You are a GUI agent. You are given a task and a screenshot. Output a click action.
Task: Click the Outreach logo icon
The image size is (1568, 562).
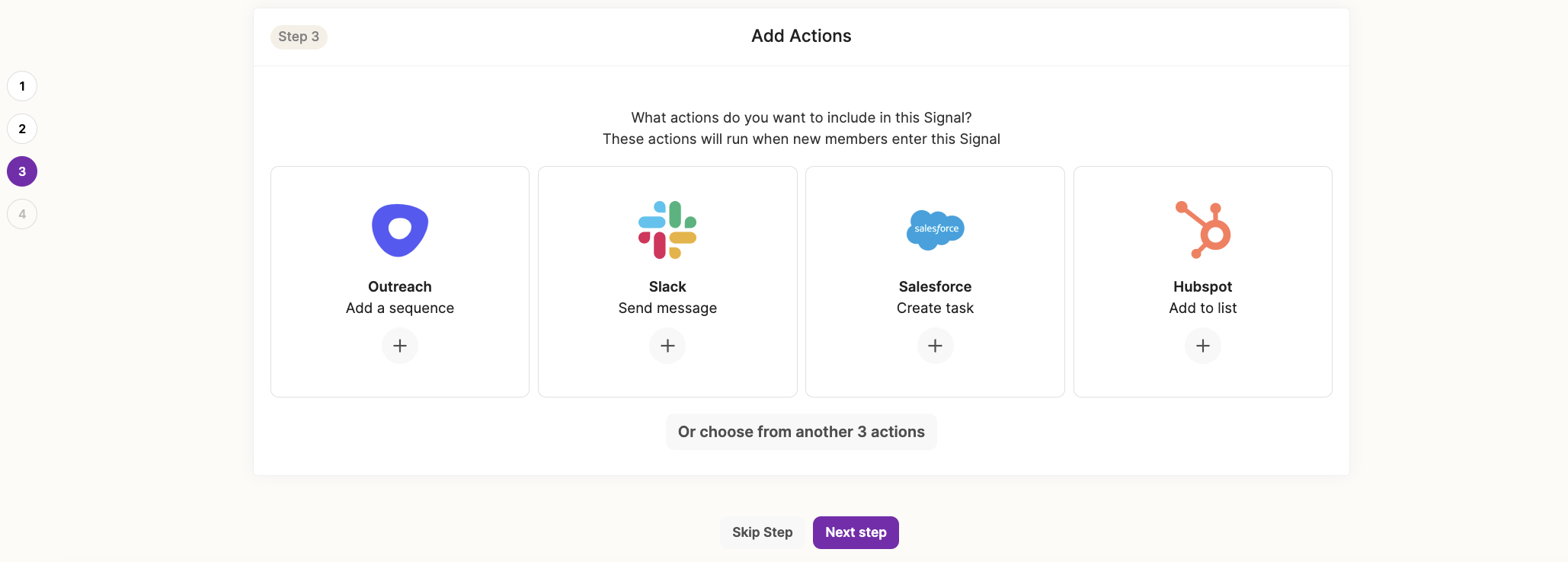(x=400, y=230)
